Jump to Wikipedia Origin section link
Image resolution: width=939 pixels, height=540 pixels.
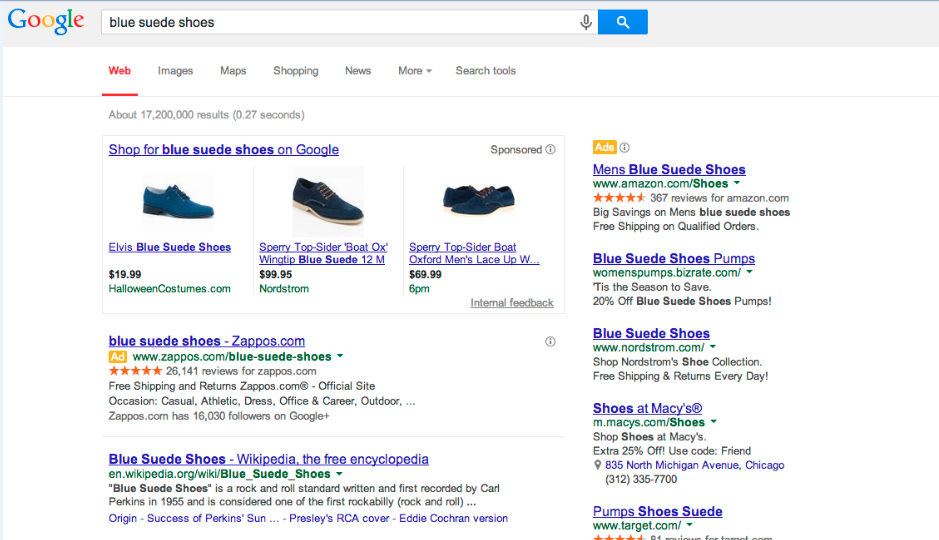click(x=123, y=518)
